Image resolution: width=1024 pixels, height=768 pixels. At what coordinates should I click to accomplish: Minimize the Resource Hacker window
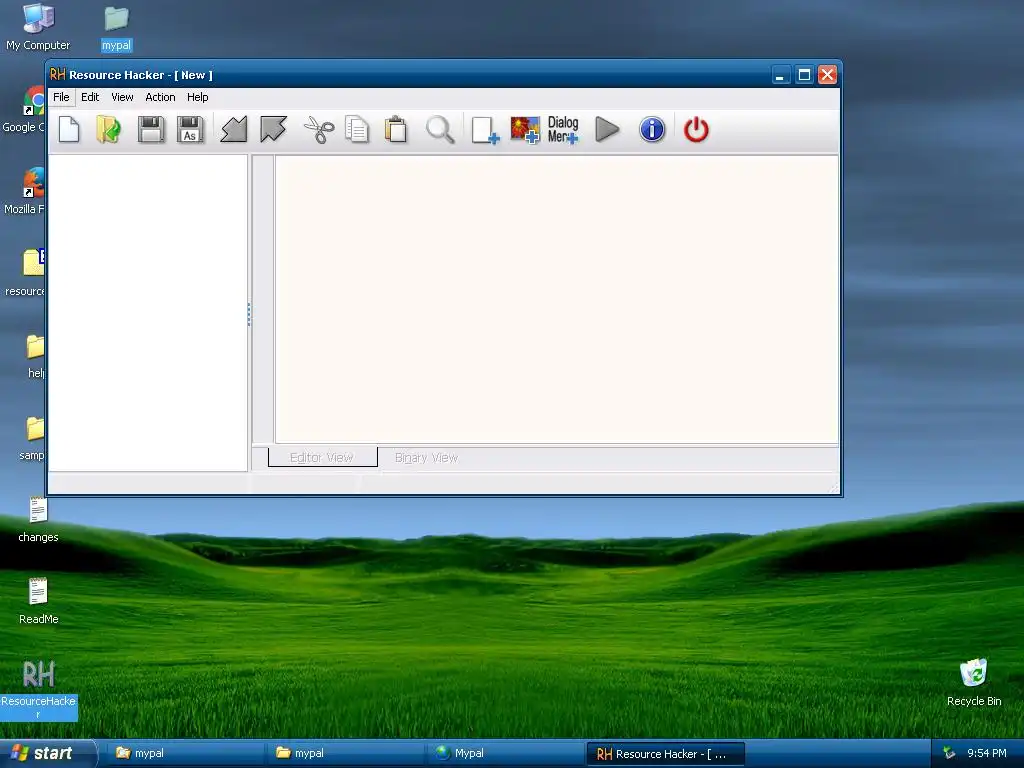[x=780, y=75]
